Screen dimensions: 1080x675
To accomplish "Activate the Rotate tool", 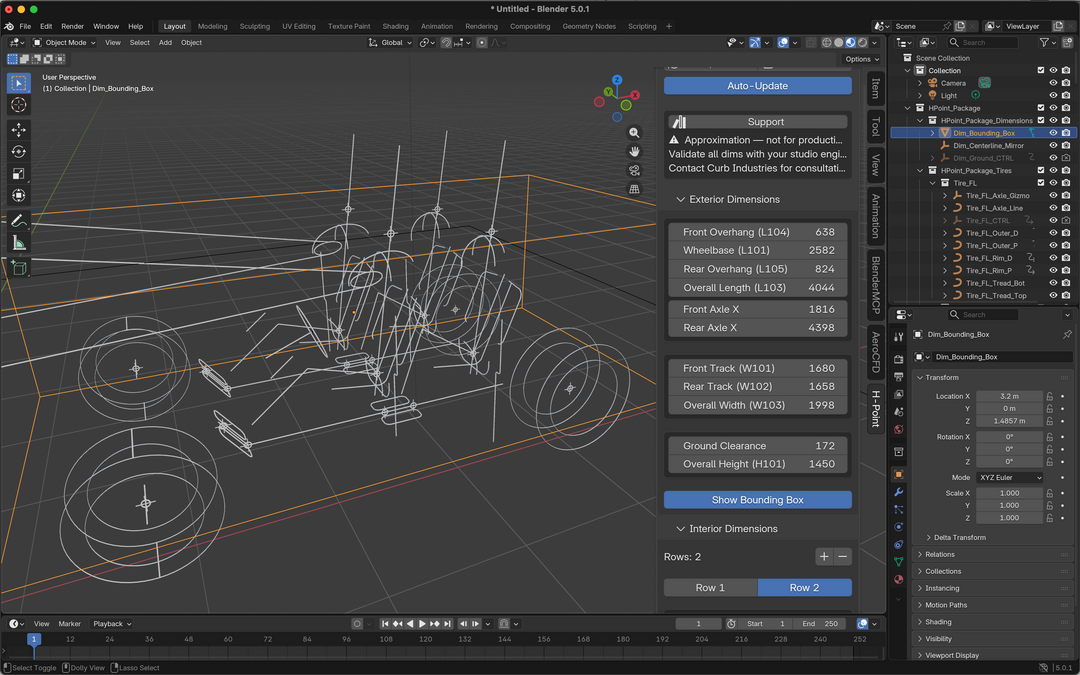I will pyautogui.click(x=19, y=152).
